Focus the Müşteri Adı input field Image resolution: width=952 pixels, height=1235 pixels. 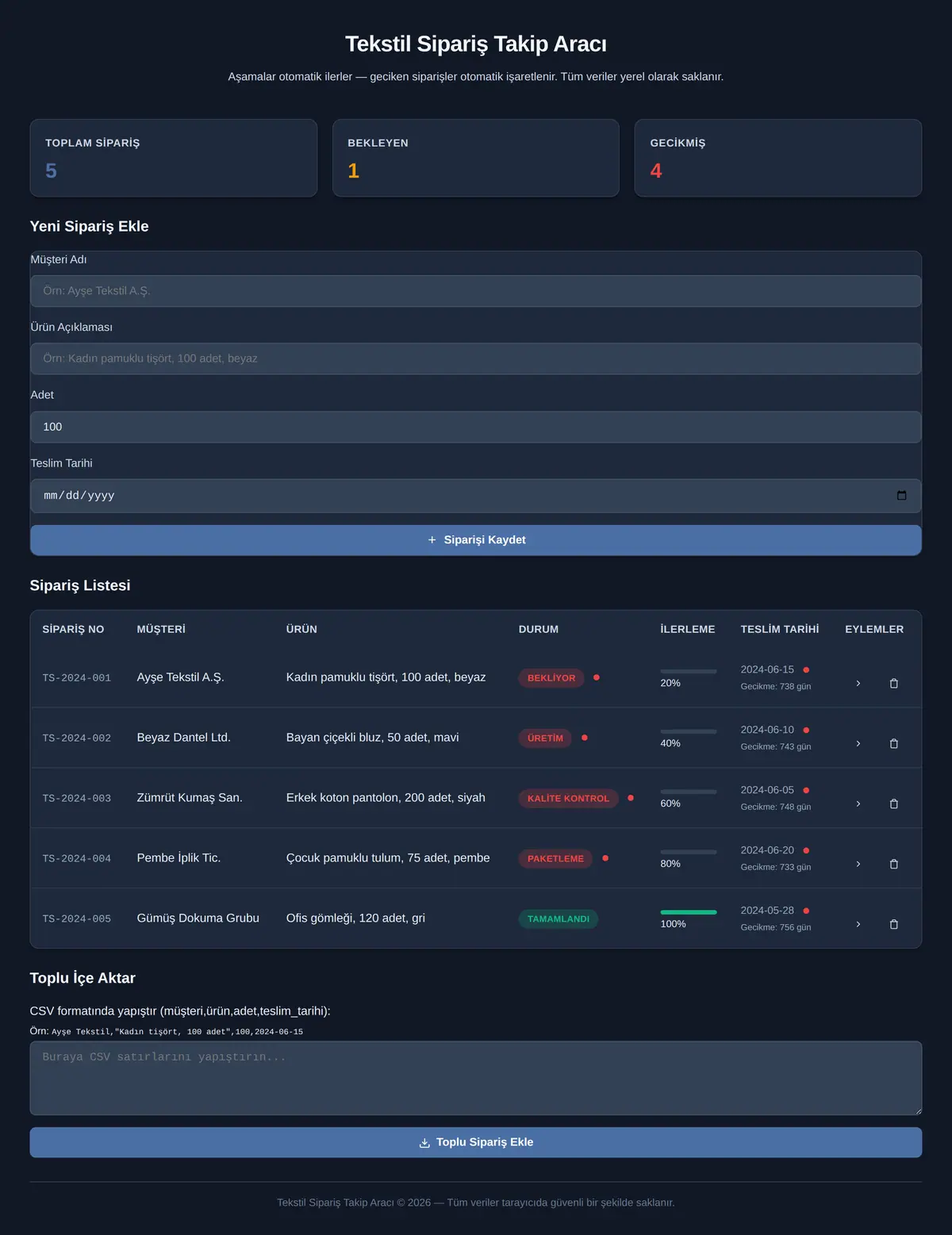(x=476, y=291)
